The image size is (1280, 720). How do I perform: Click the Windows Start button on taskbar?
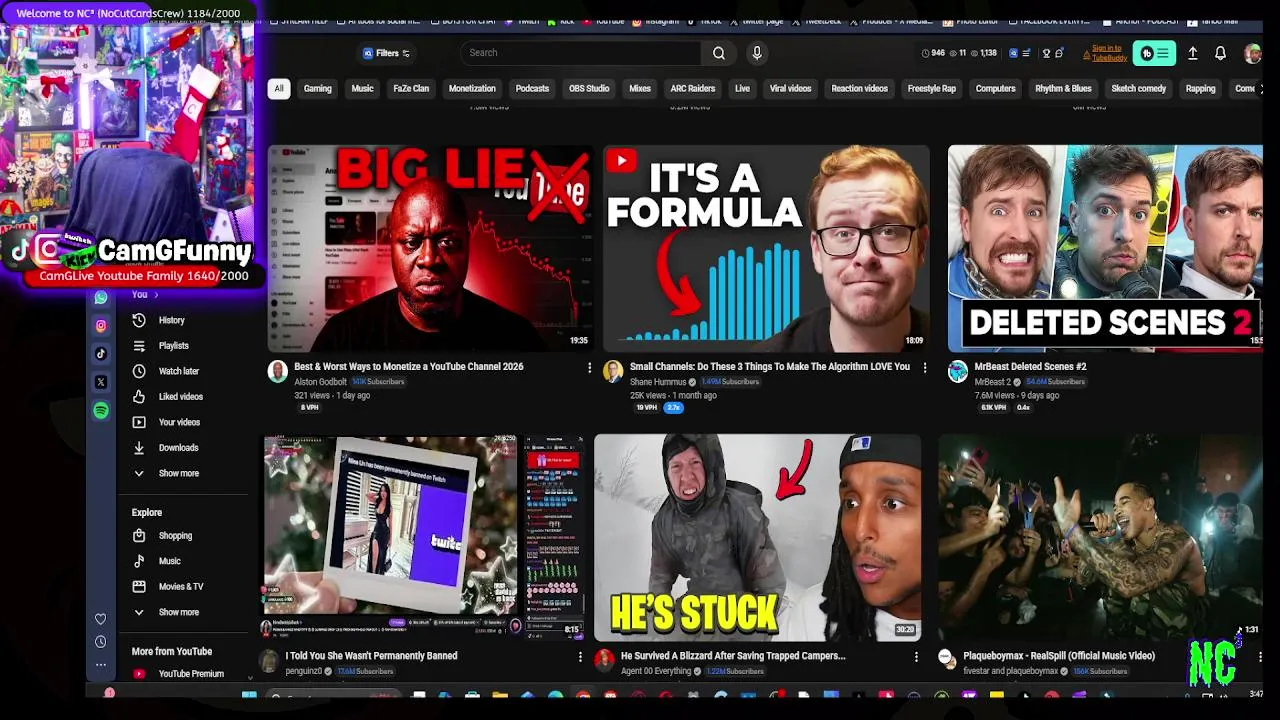click(249, 696)
